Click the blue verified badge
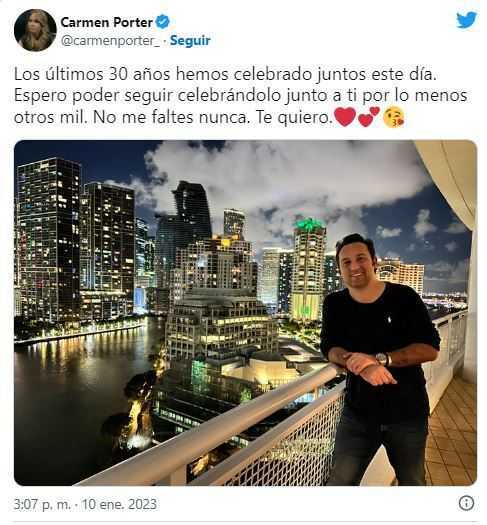 pyautogui.click(x=163, y=22)
